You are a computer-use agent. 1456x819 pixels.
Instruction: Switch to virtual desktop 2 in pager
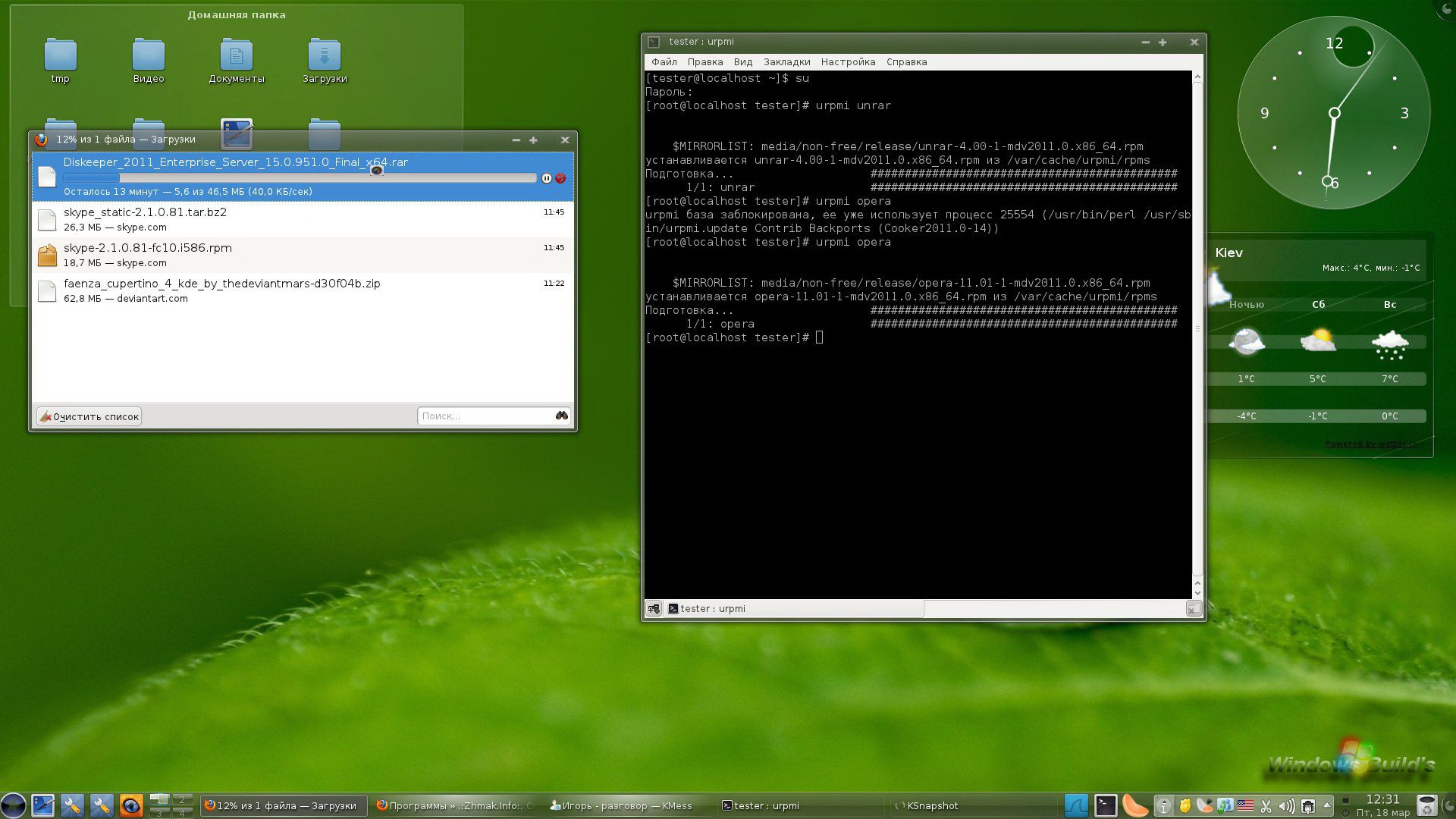point(182,800)
